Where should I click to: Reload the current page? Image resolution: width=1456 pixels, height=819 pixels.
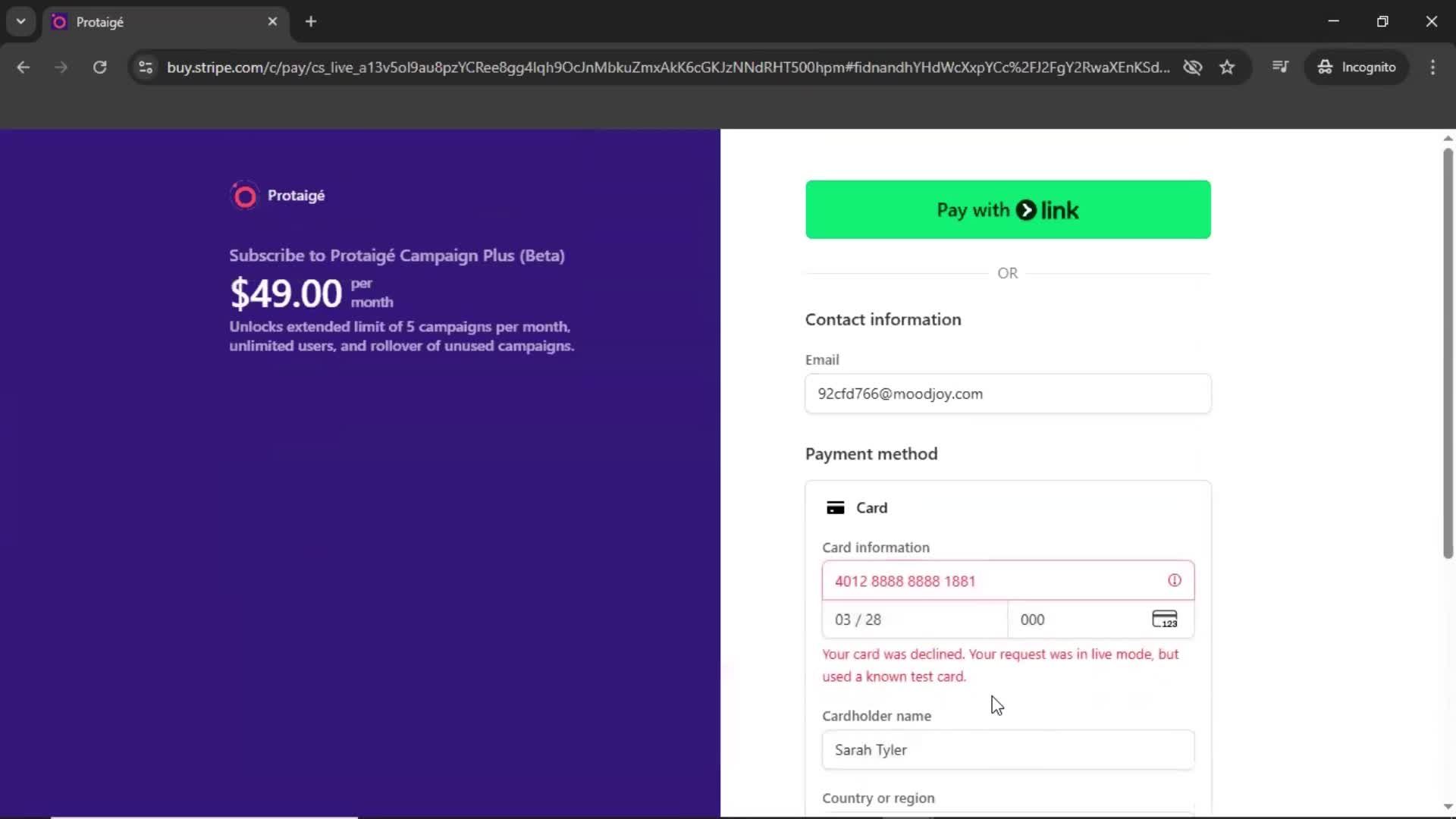pos(99,67)
